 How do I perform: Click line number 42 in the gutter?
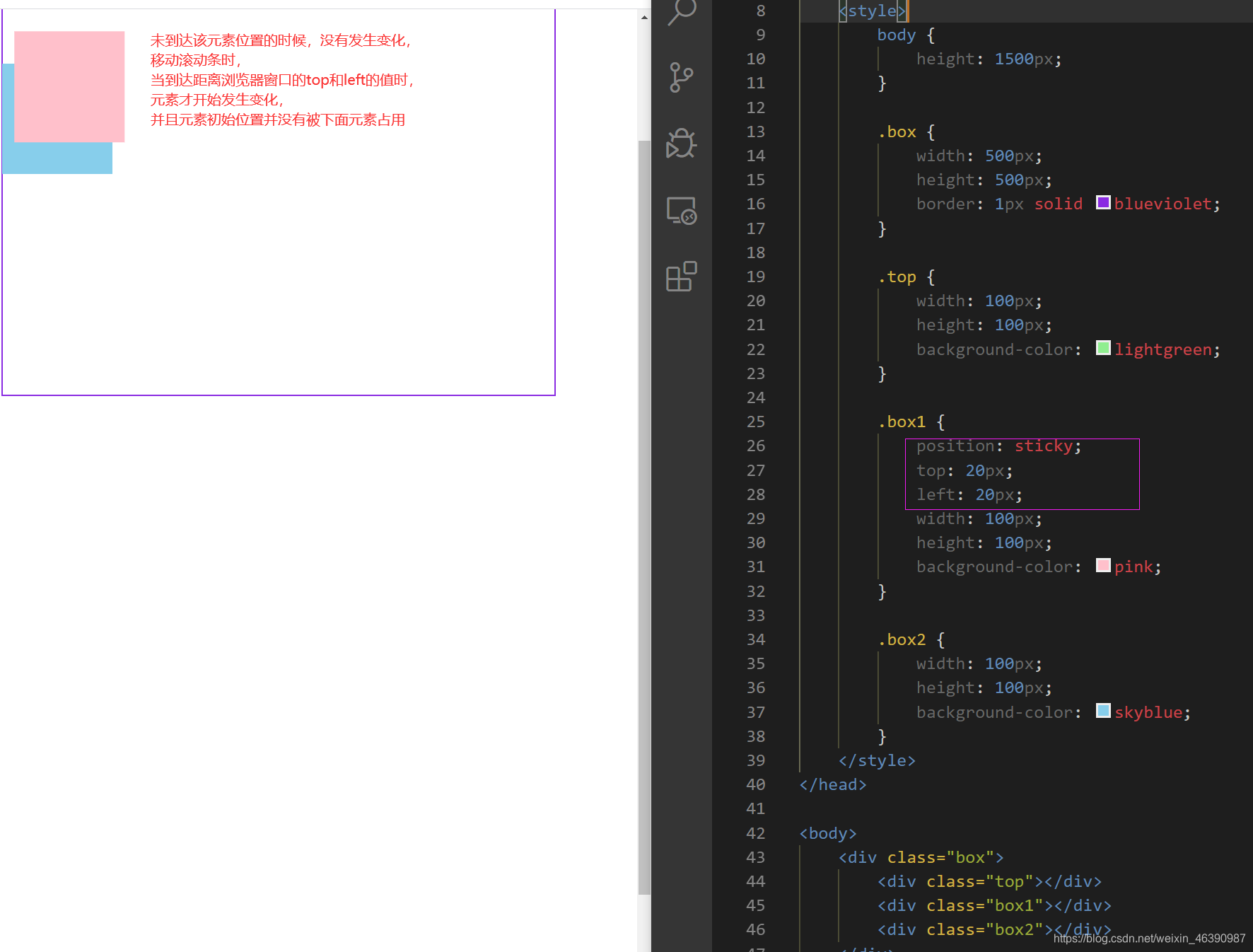(755, 833)
